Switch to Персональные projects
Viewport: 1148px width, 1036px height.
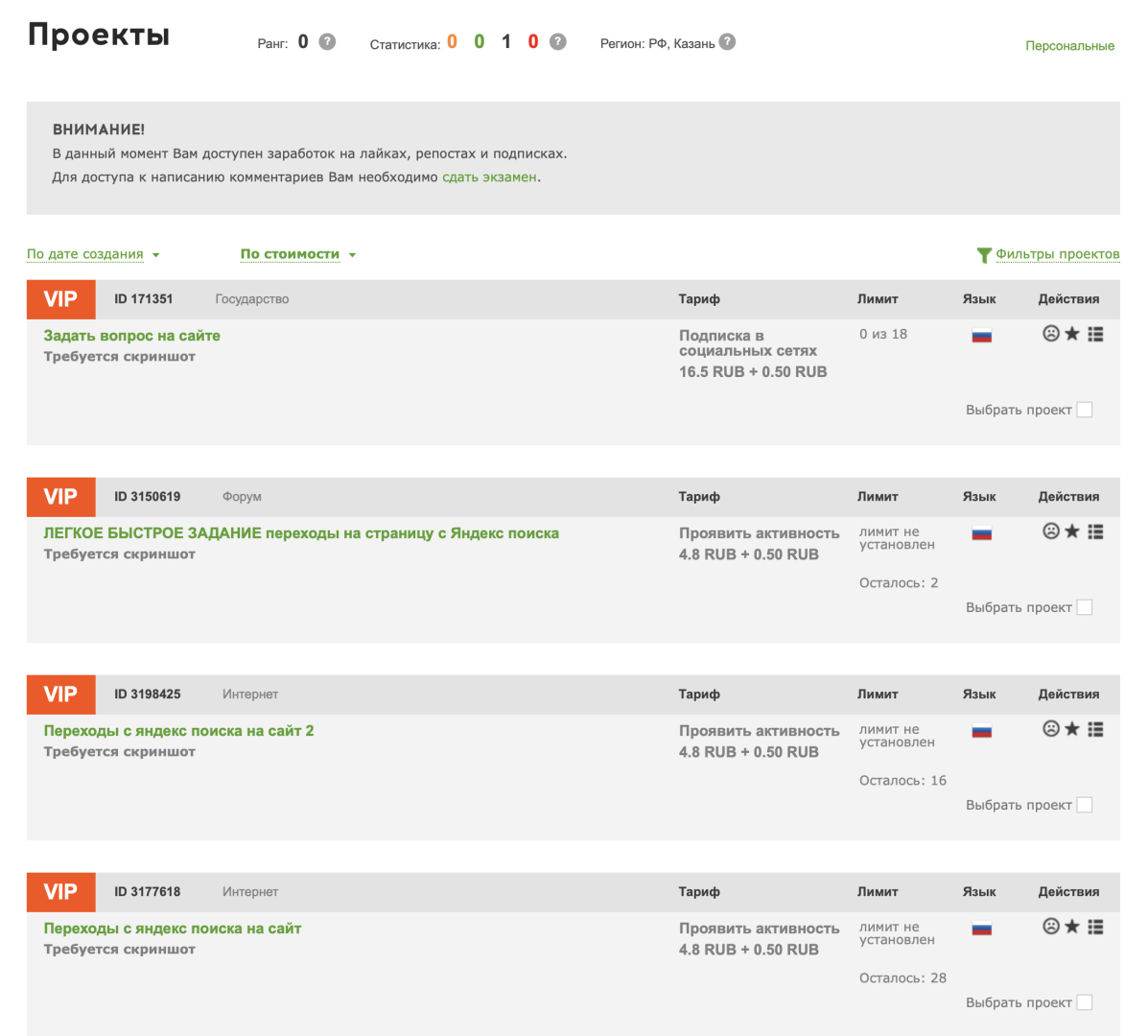point(1069,46)
